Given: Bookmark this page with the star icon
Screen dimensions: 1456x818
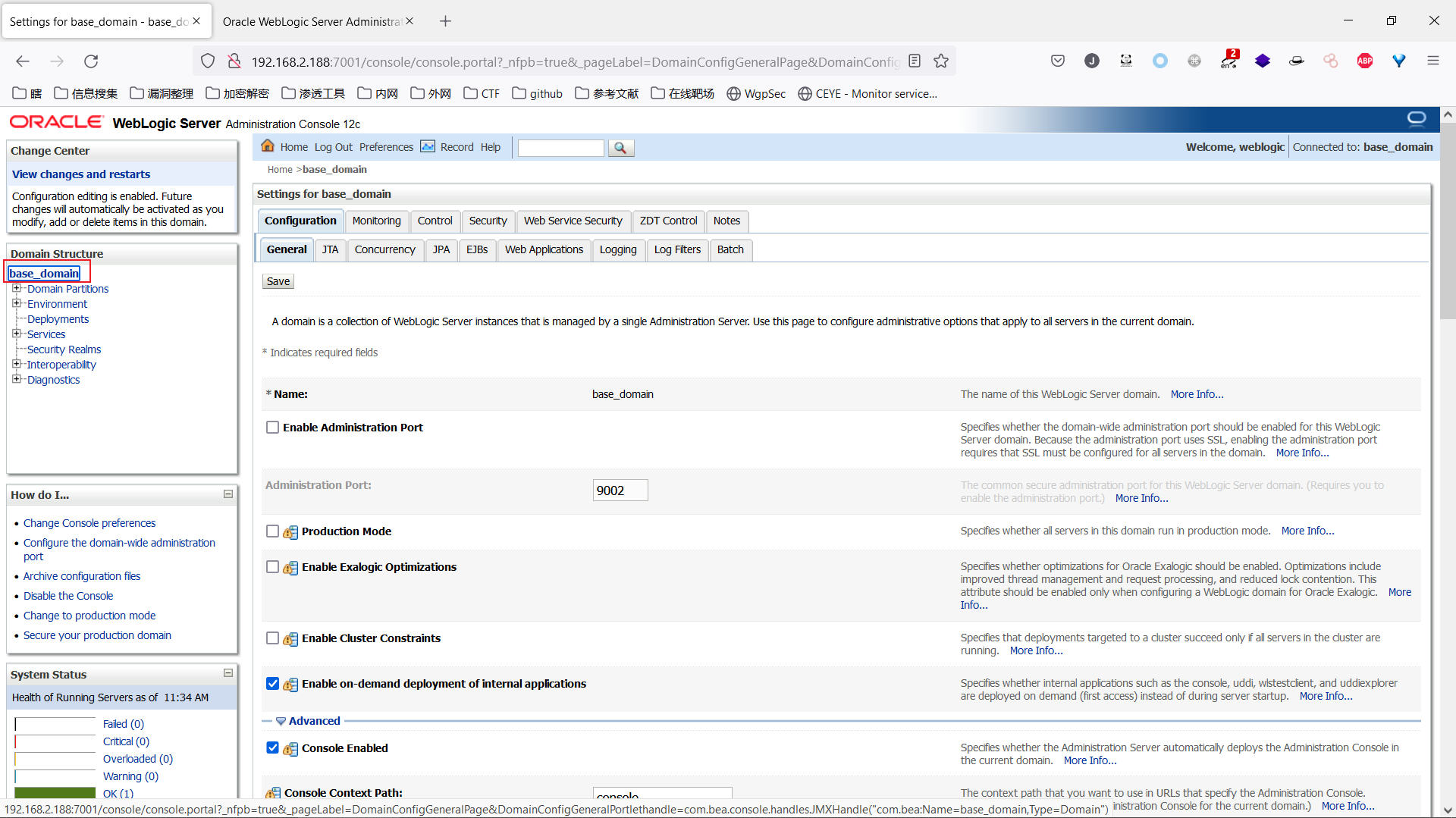Looking at the screenshot, I should [941, 61].
